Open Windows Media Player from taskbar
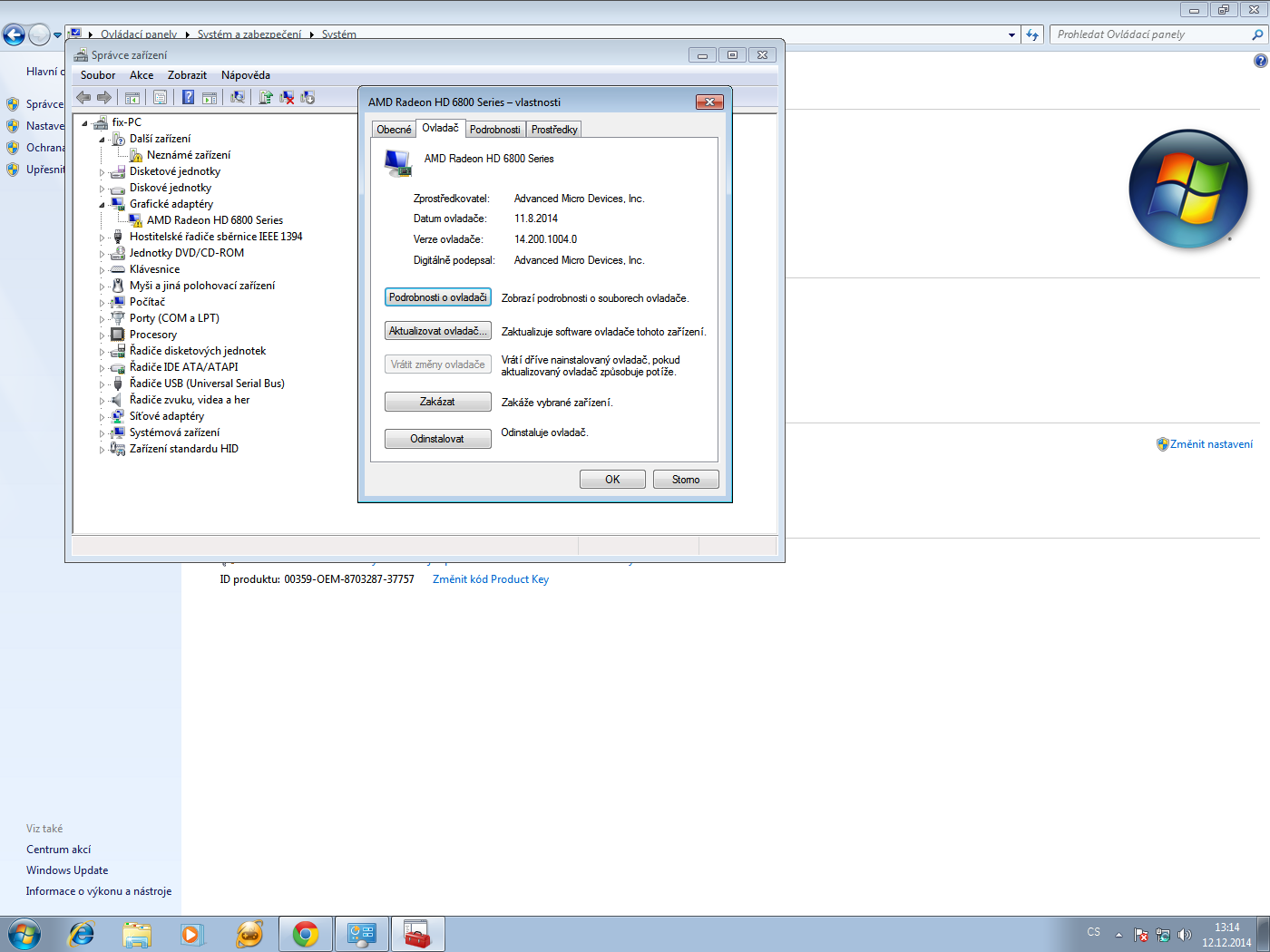Screen dimensions: 1270x952 192,934
